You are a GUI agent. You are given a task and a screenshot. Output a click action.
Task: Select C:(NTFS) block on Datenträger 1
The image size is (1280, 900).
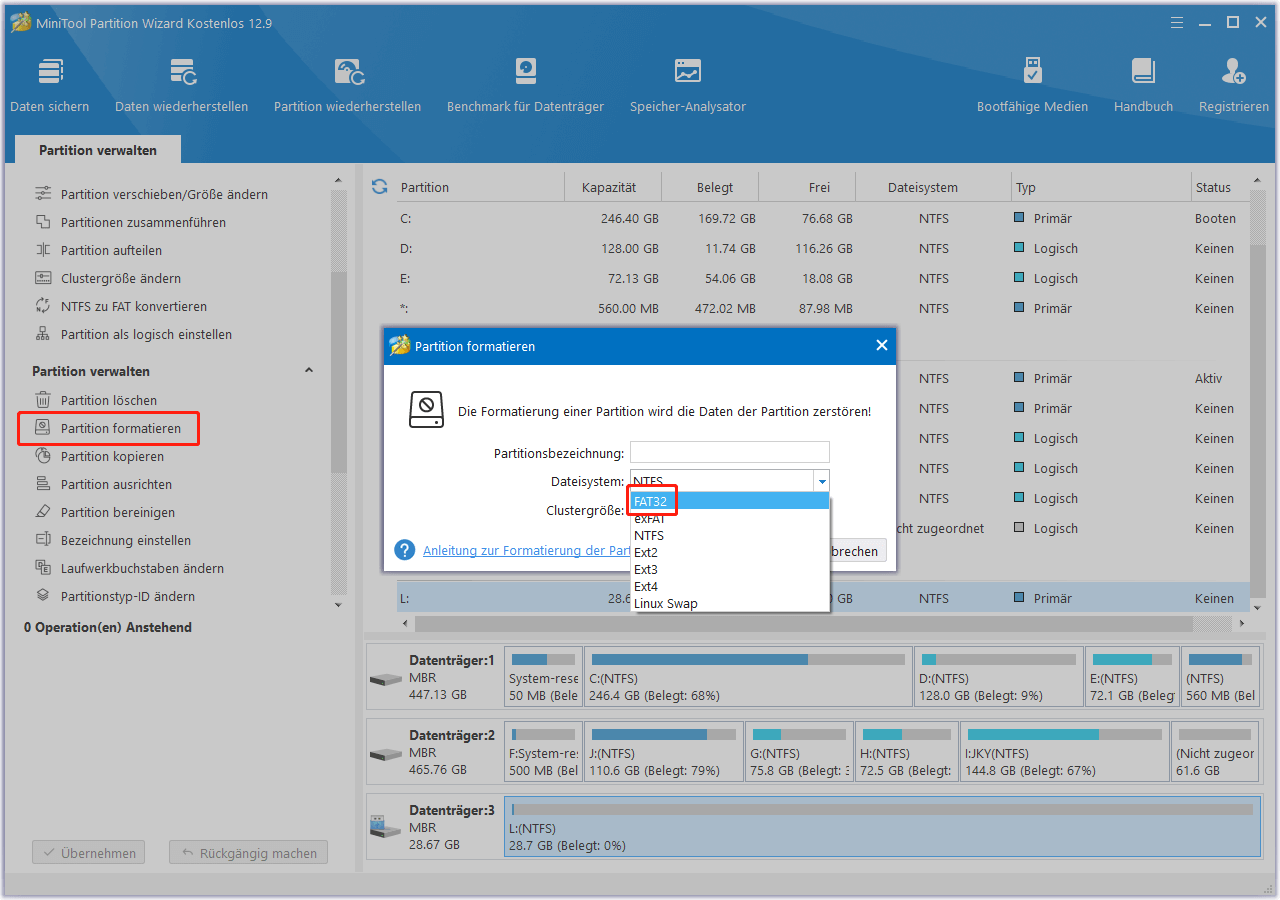pos(747,675)
